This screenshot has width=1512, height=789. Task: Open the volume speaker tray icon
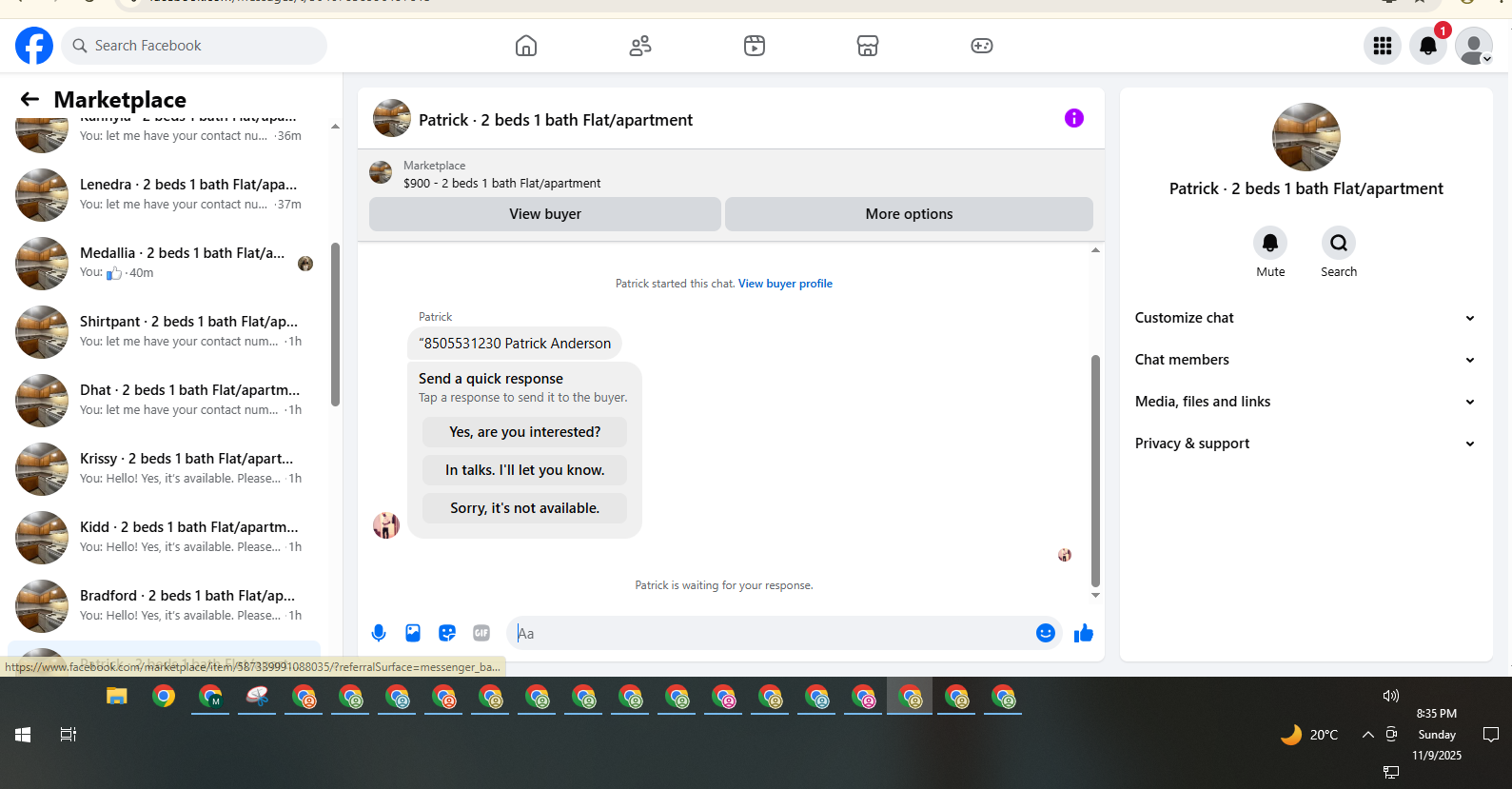click(1391, 696)
